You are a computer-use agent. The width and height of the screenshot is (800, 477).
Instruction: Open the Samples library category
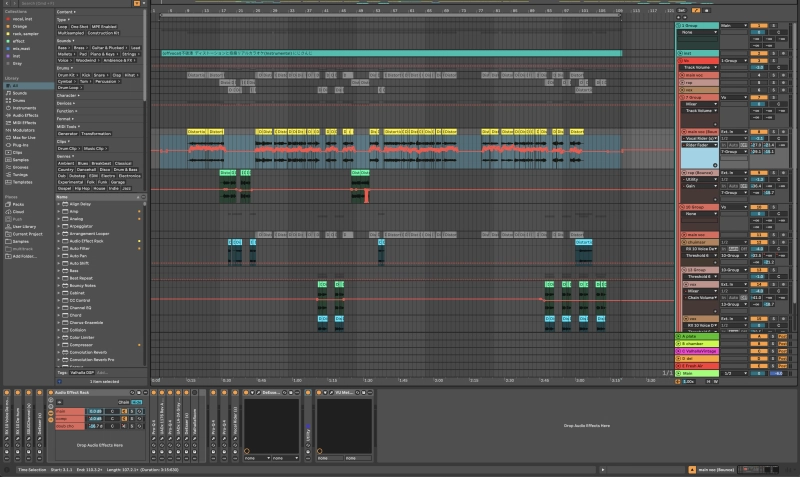[x=21, y=159]
